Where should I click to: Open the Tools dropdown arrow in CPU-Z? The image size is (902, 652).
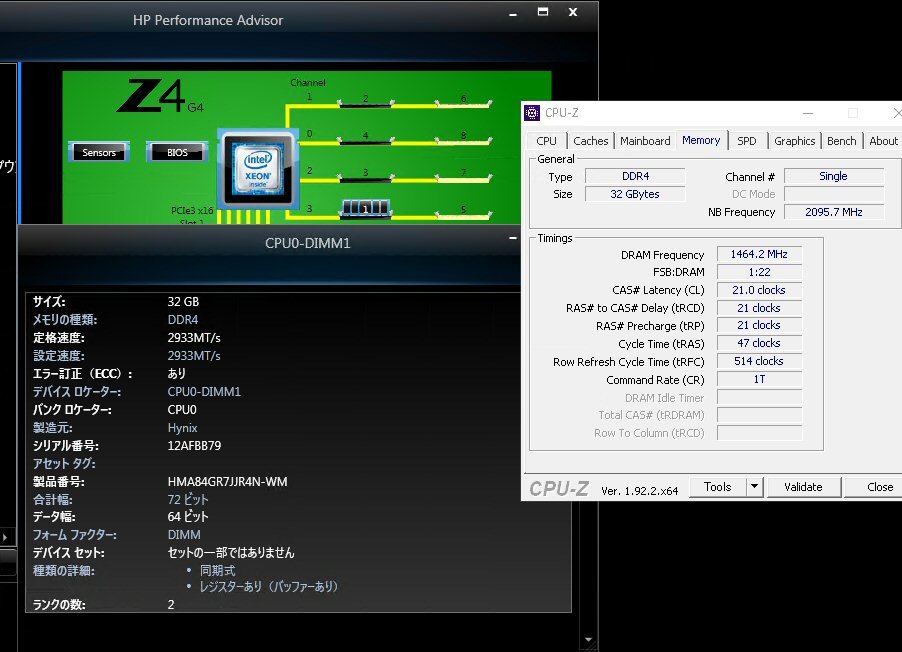(754, 487)
